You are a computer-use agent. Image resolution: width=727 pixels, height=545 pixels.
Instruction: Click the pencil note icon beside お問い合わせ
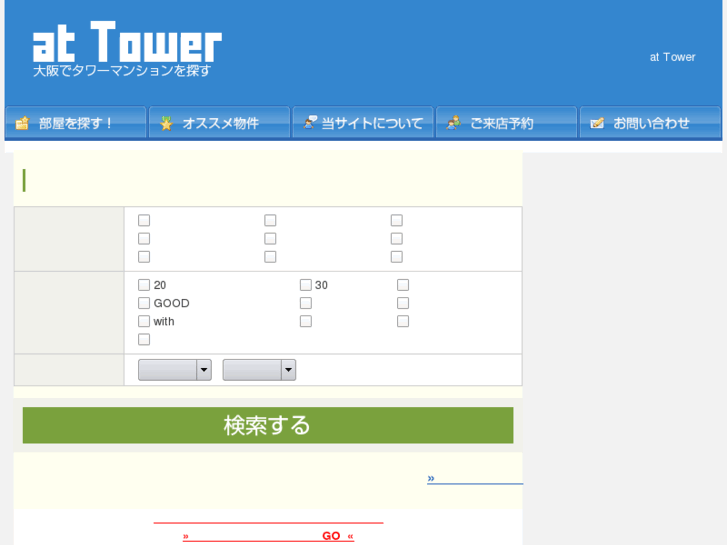pyautogui.click(x=597, y=123)
